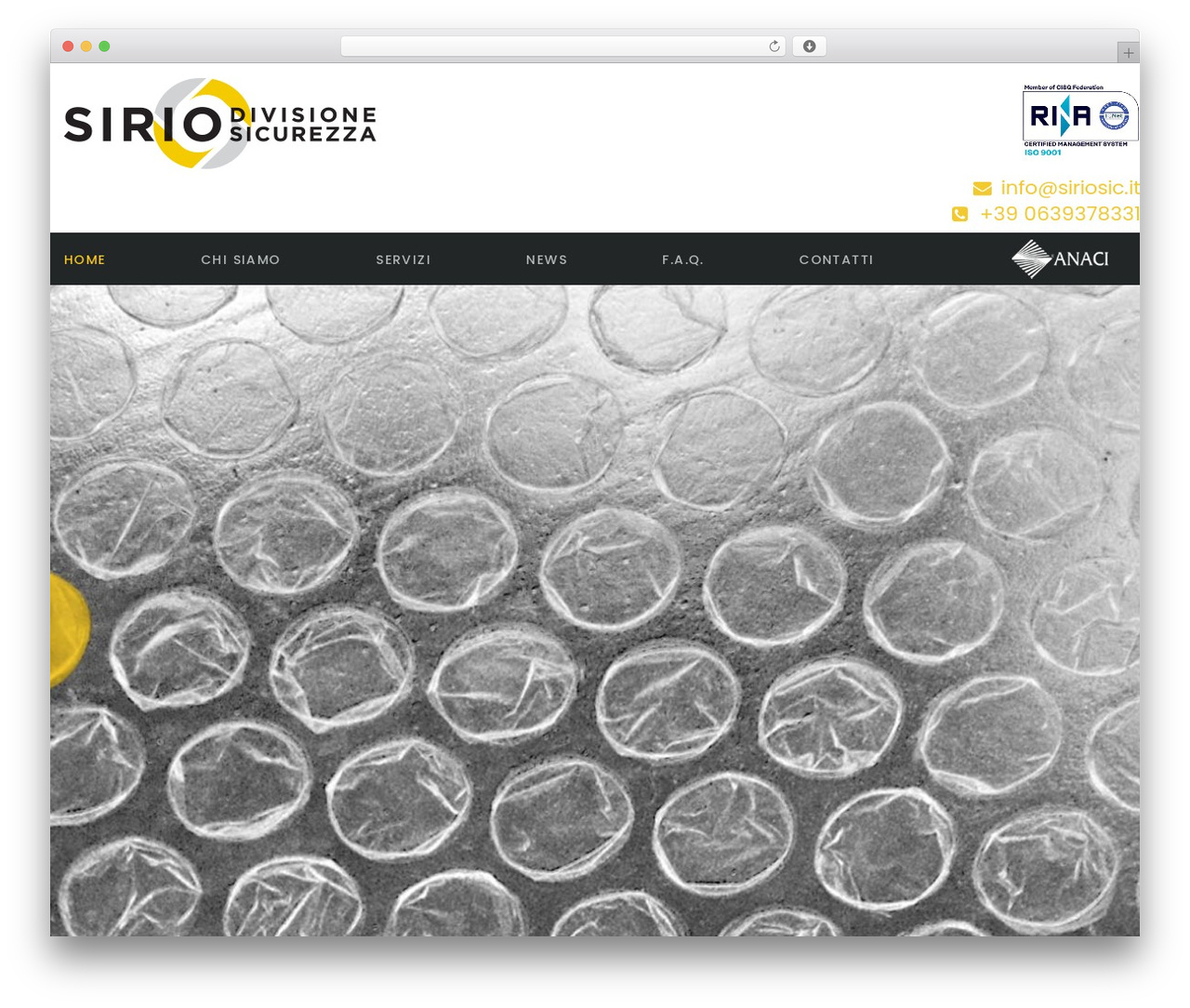Maximize the window with green button
1190x1008 pixels.
[x=104, y=46]
